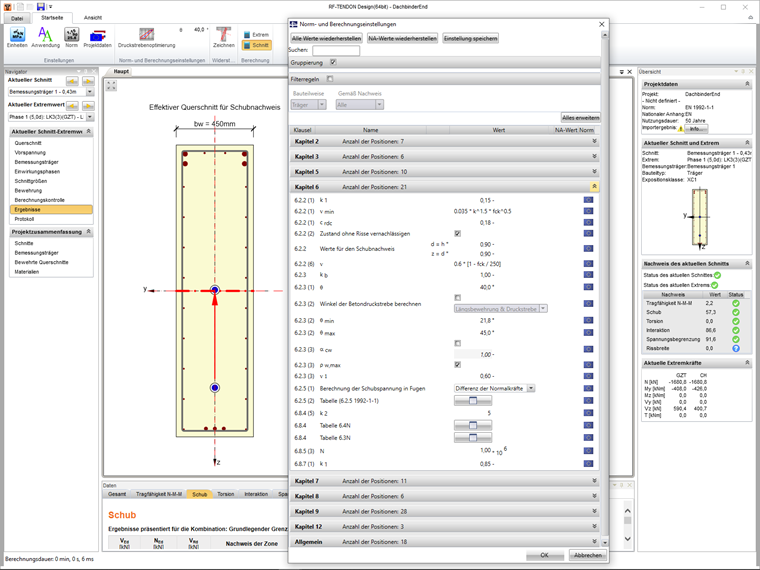Screen dimensions: 760x570
Task: Expand Kapitel 3 group
Action: coord(594,156)
